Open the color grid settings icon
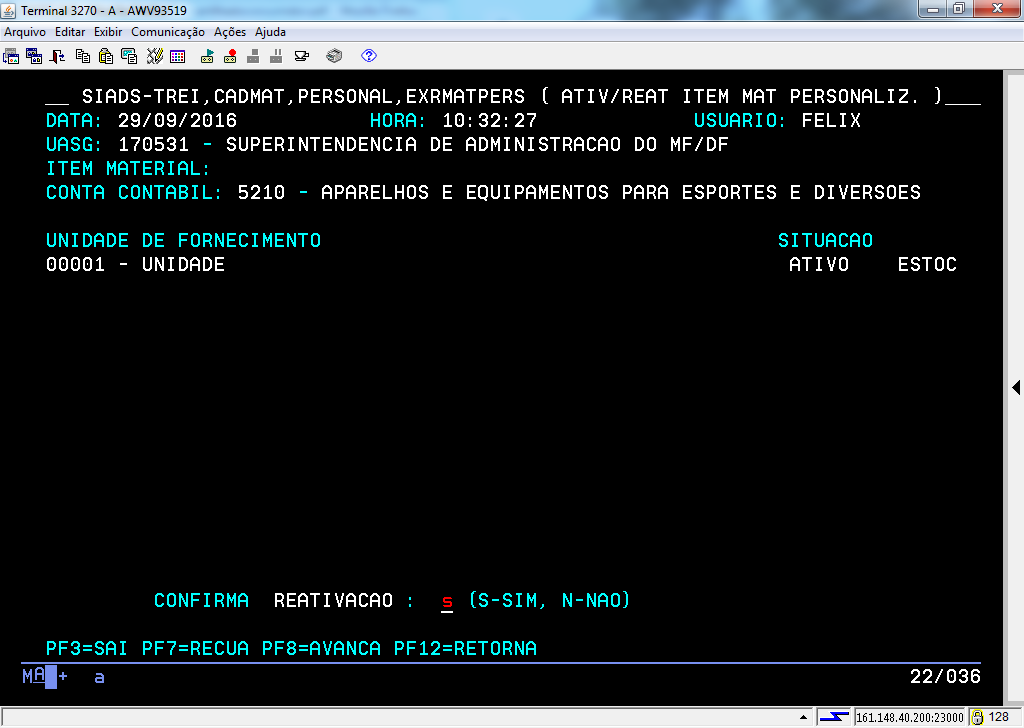This screenshot has height=728, width=1024. [178, 56]
